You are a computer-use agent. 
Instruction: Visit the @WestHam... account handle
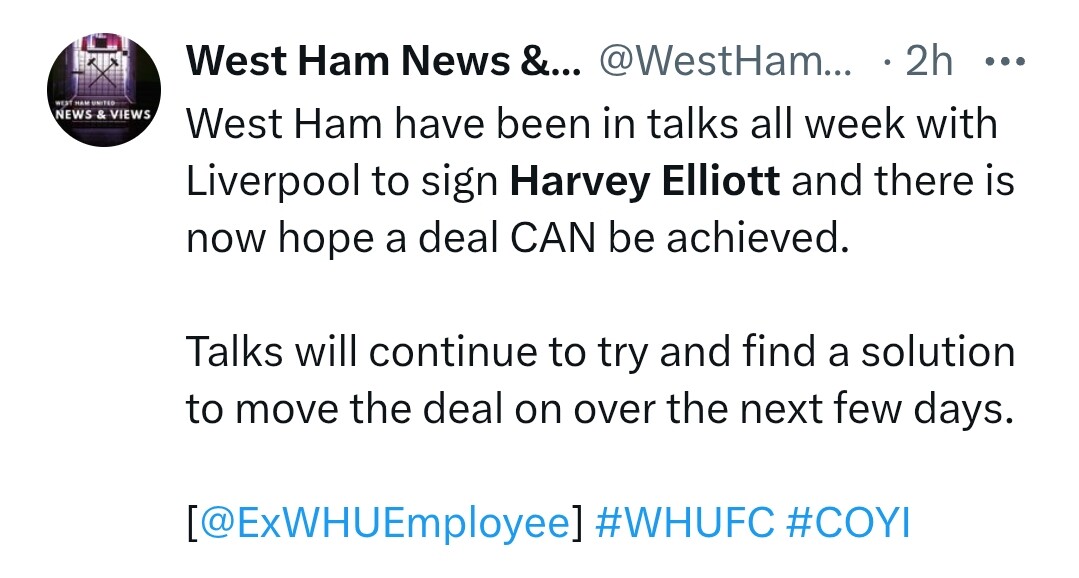[x=725, y=64]
